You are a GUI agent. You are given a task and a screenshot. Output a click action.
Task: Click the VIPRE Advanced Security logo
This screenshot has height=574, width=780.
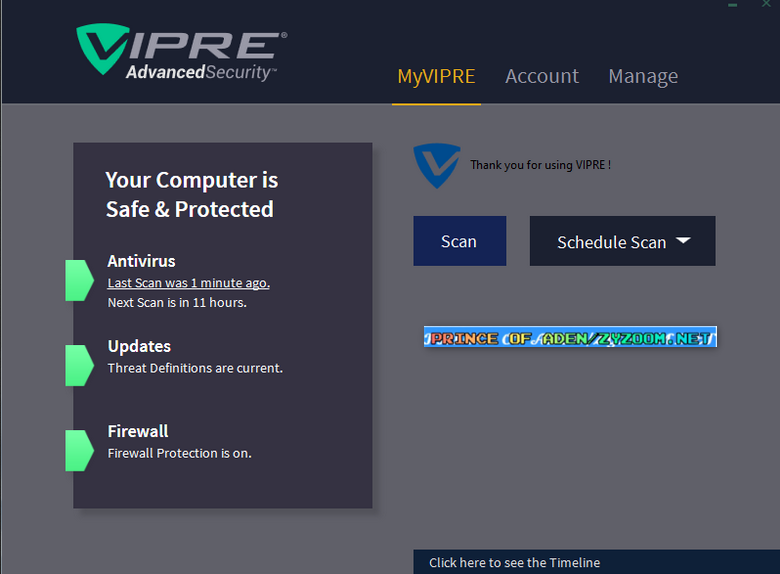pyautogui.click(x=182, y=52)
